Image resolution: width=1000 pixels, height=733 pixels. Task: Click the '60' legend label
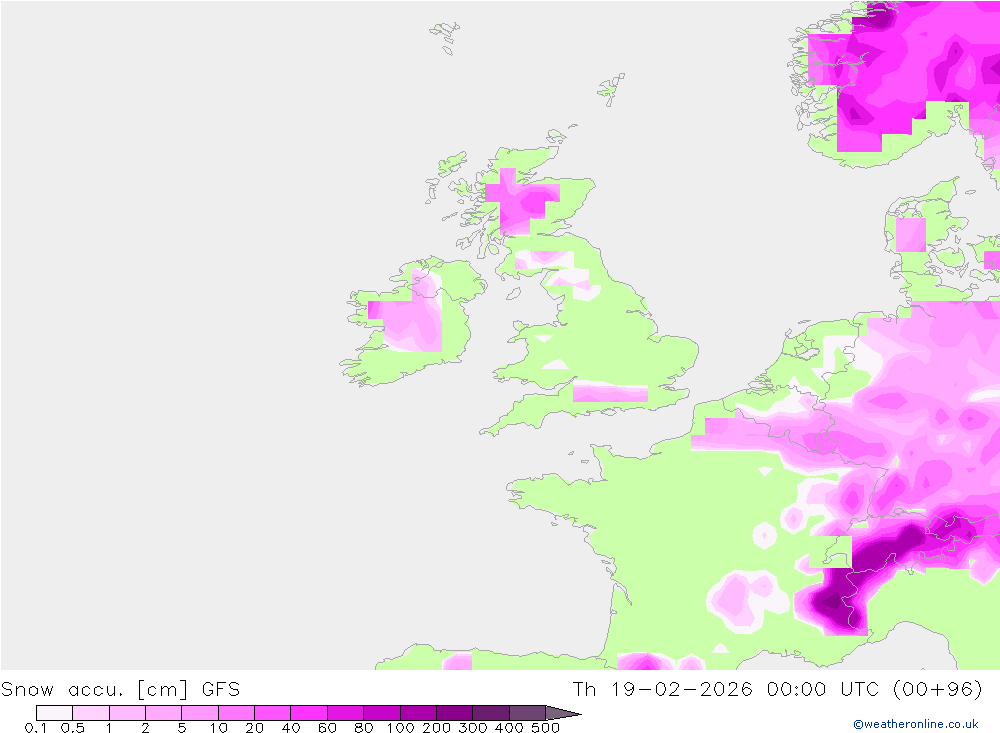tap(327, 728)
